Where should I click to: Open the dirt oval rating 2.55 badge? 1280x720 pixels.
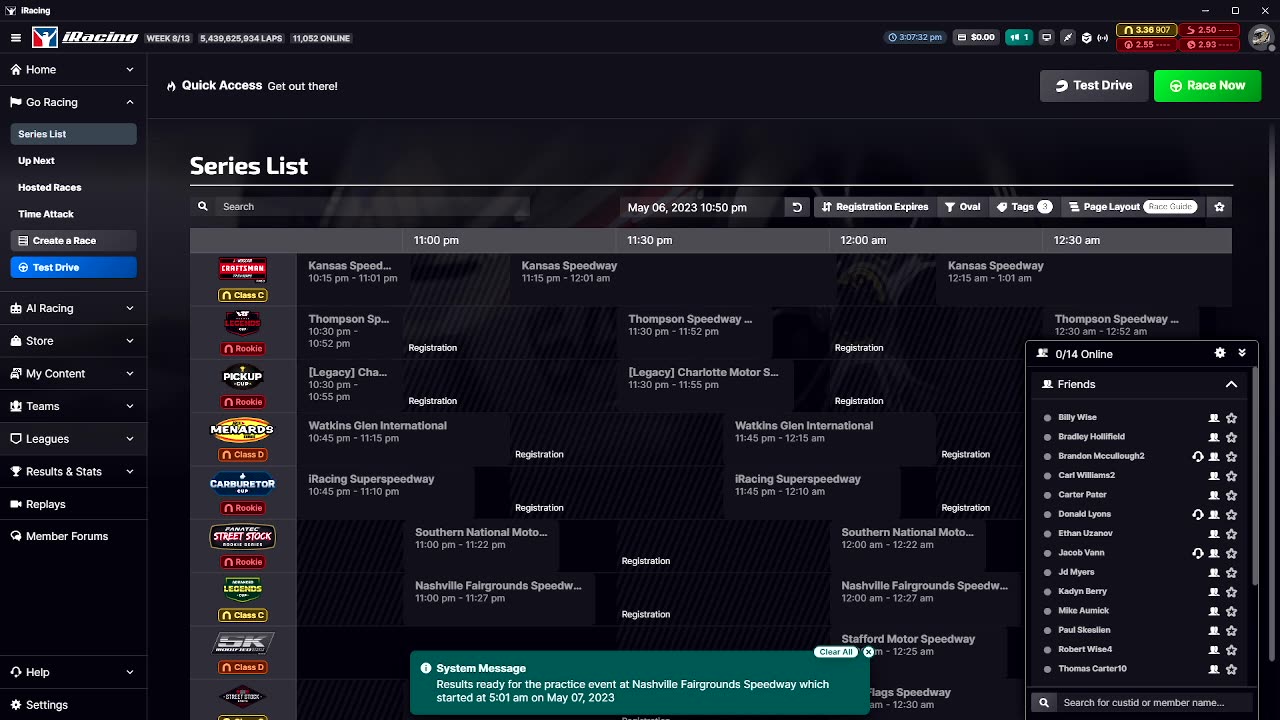pos(1147,44)
